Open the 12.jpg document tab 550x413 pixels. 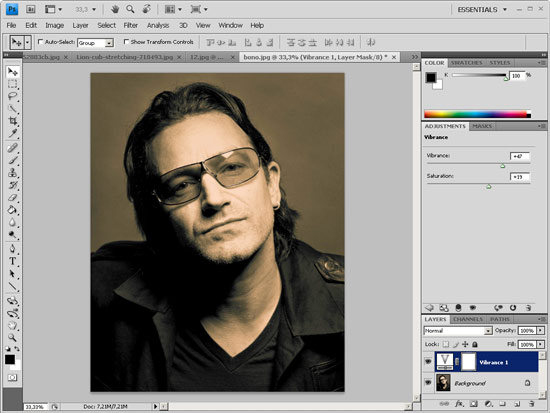pyautogui.click(x=207, y=57)
